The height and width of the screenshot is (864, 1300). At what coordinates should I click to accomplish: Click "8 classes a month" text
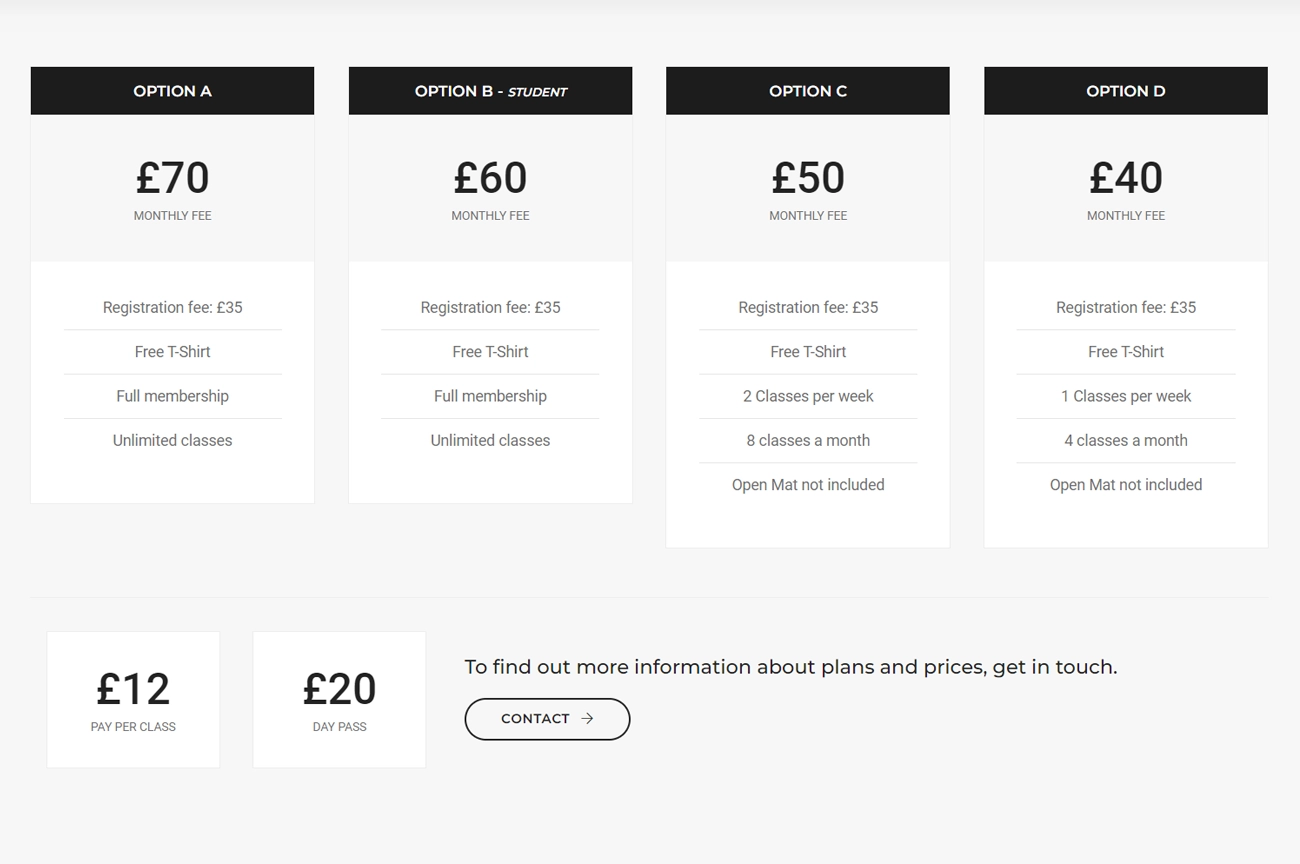click(808, 440)
